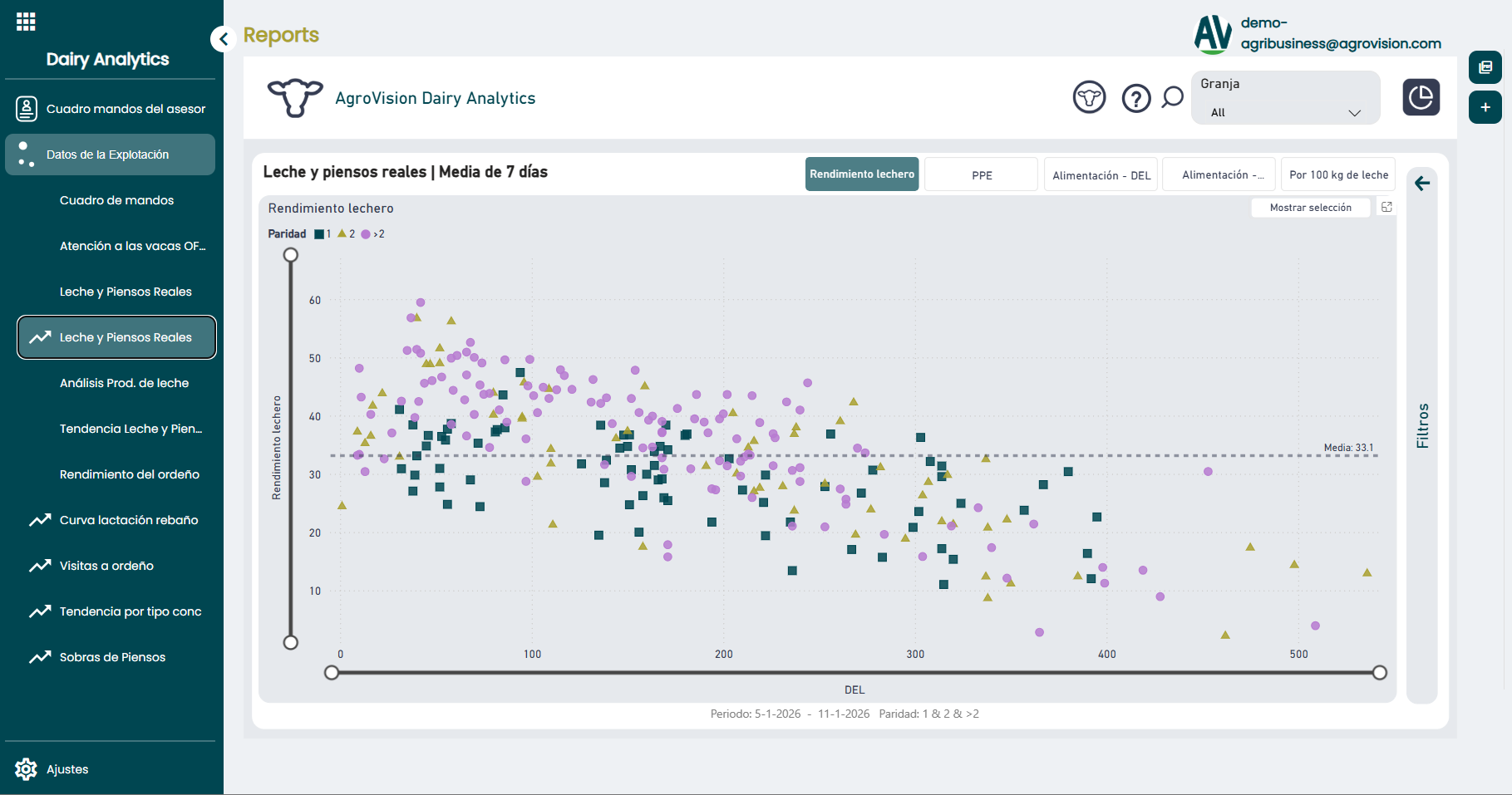Viewport: 1512px width, 795px height.
Task: Collapse the sidebar with chevron button
Action: point(223,39)
